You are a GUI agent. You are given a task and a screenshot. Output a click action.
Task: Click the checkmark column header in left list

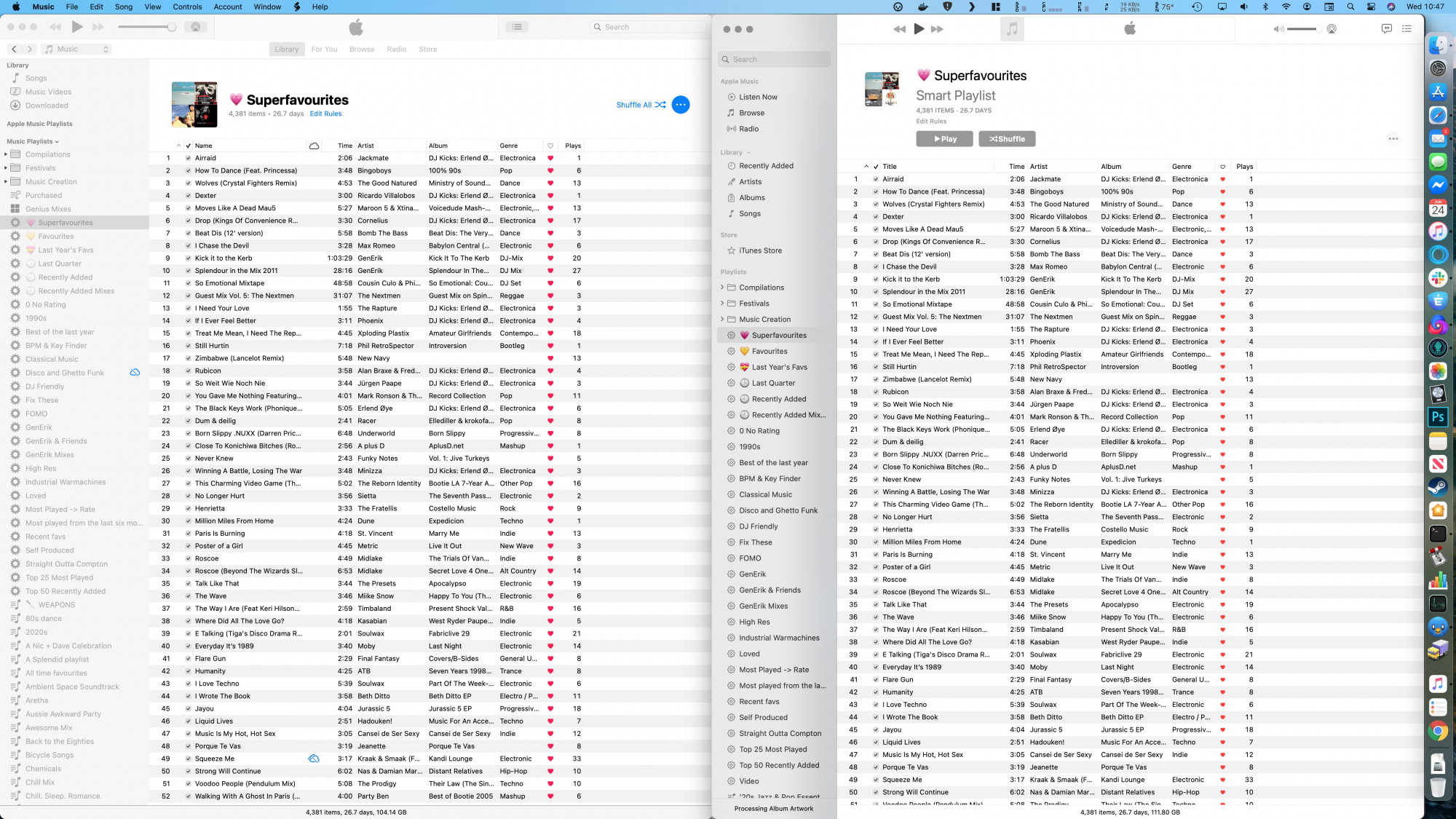tap(188, 146)
